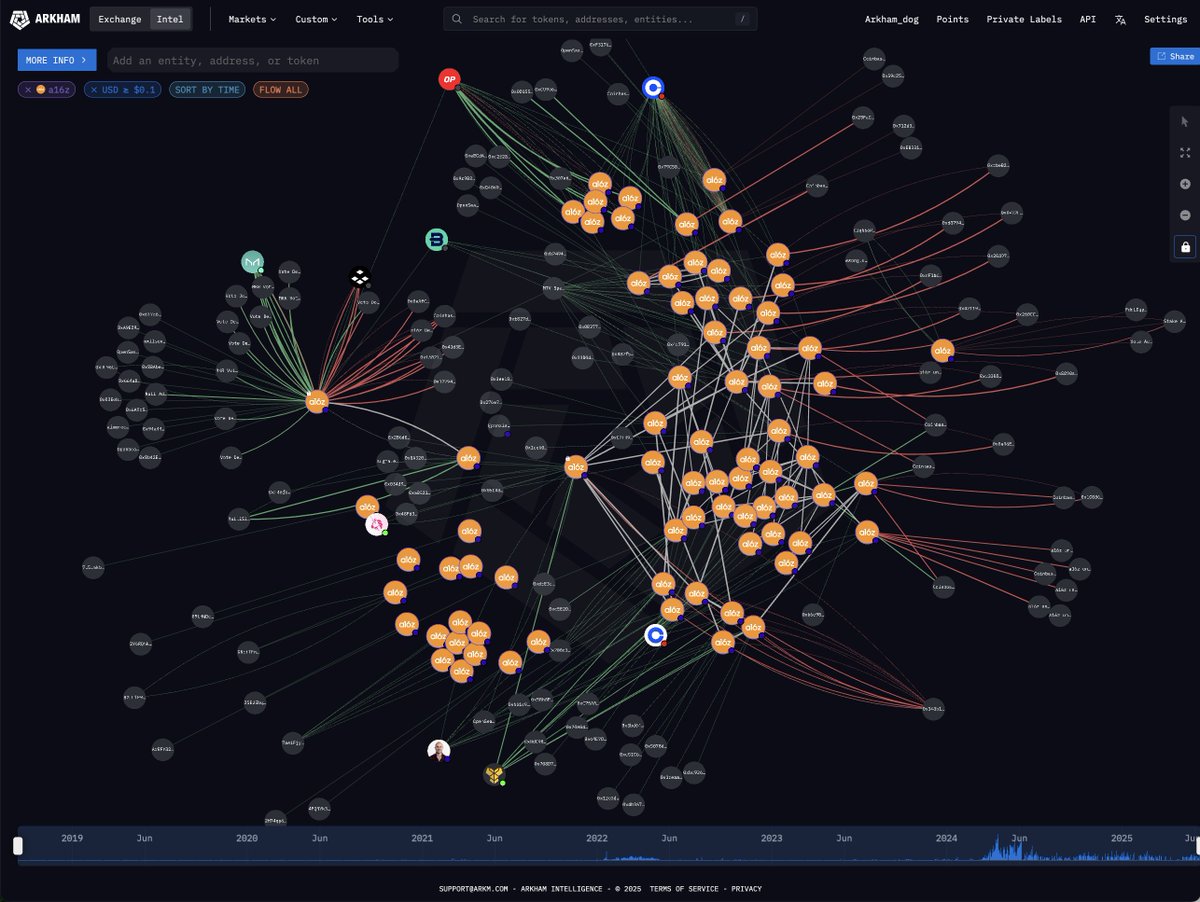Click the 2025 mark on the timeline
Image resolution: width=1200 pixels, height=902 pixels.
point(1122,838)
